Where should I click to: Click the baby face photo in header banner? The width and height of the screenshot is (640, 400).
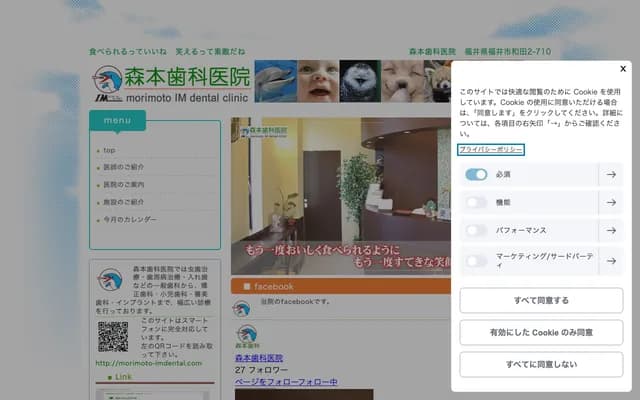(318, 81)
